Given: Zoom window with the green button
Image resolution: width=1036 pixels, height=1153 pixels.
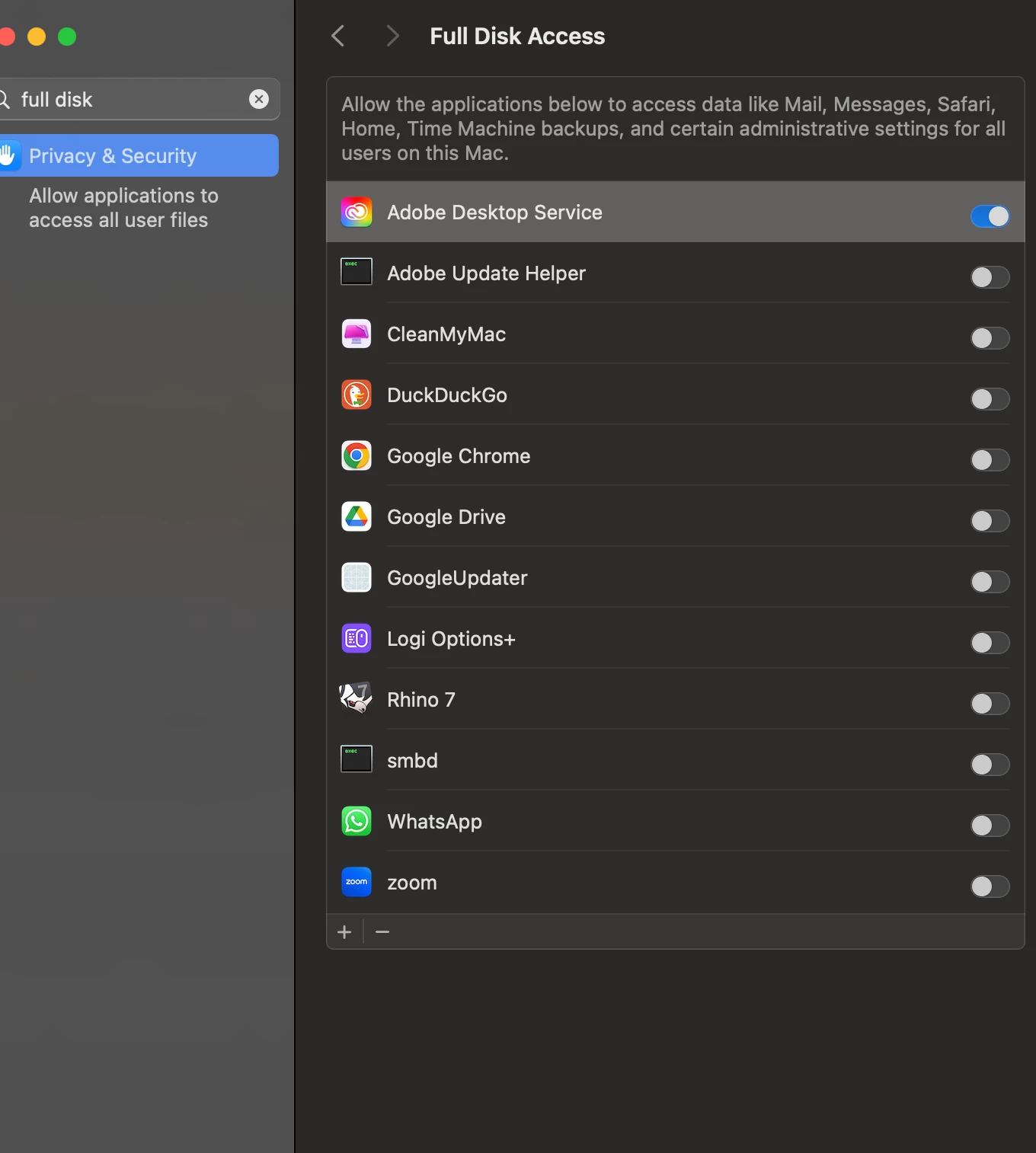Looking at the screenshot, I should 67,37.
